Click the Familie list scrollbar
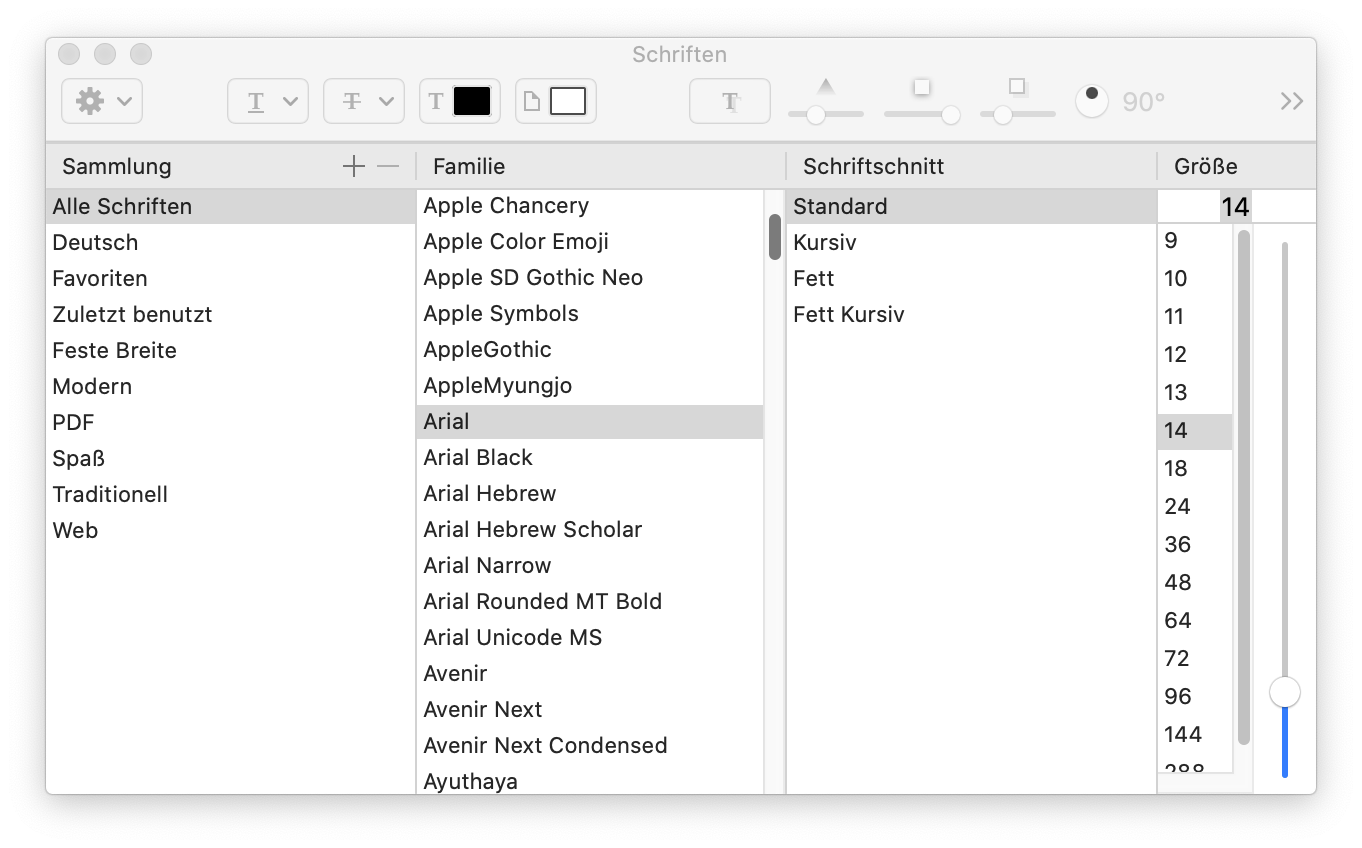1362x848 pixels. tap(775, 238)
